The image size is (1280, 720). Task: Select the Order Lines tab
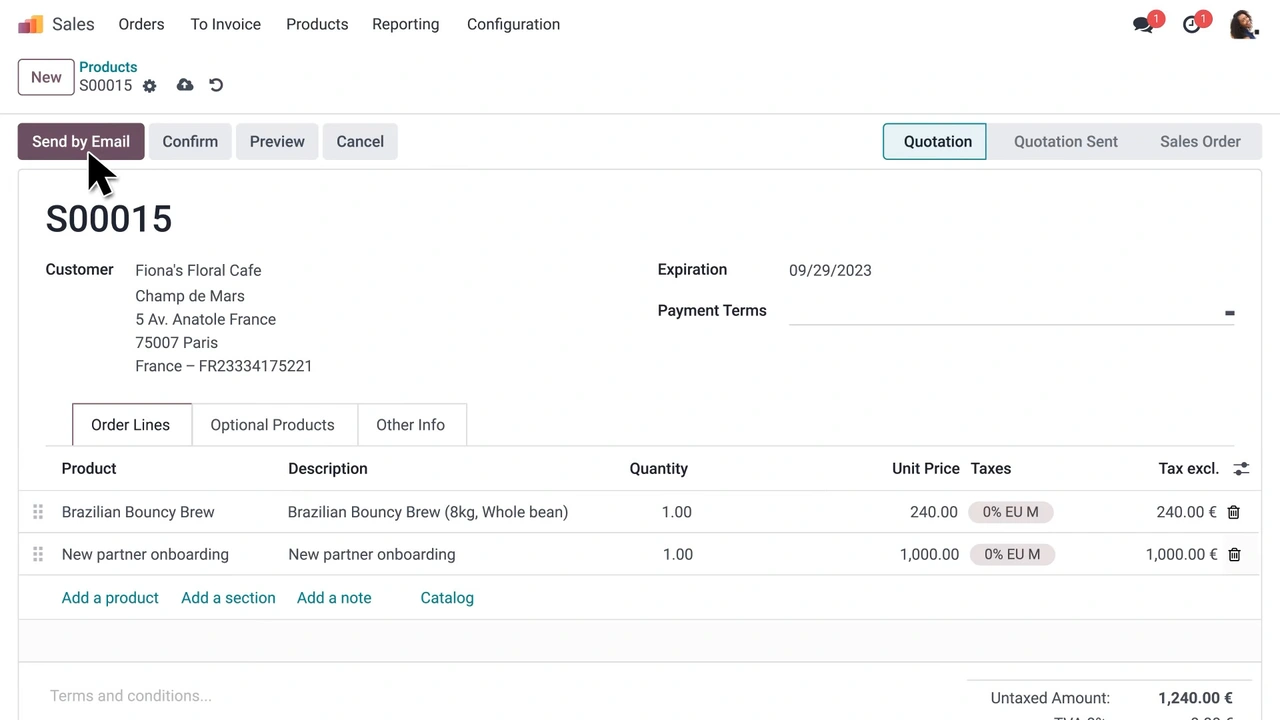pyautogui.click(x=131, y=425)
